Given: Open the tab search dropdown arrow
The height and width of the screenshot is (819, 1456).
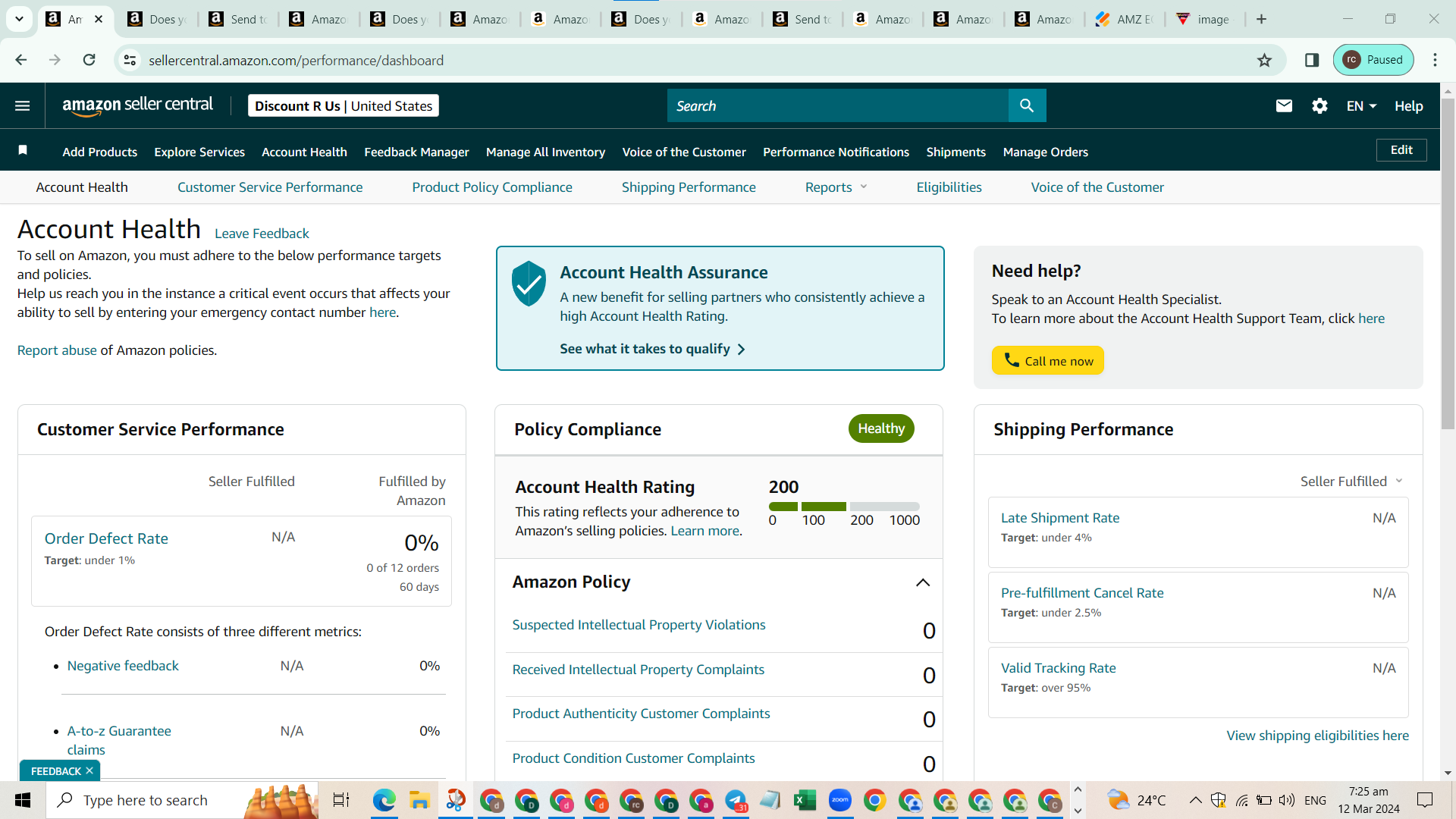Looking at the screenshot, I should [x=19, y=19].
